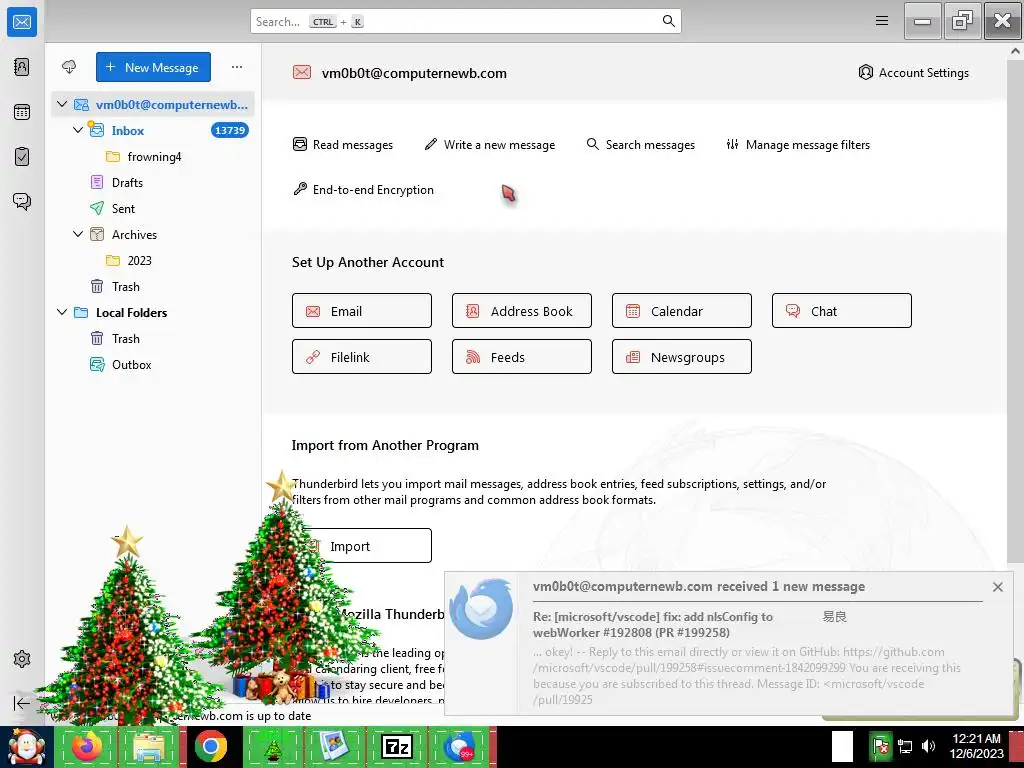Screen dimensions: 1024x768
Task: Open 7-Zip from the taskbar
Action: 396,746
